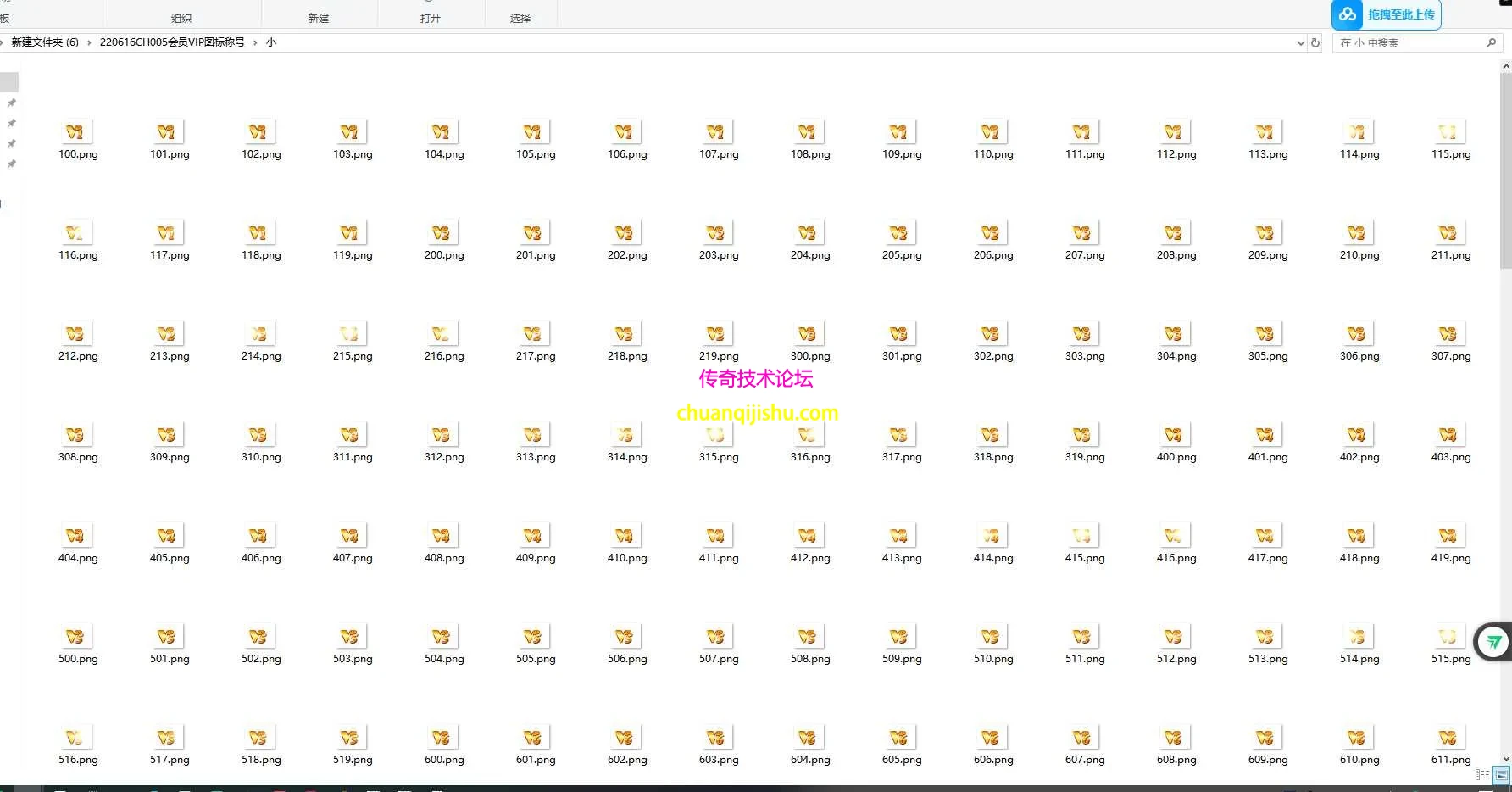Image resolution: width=1512 pixels, height=792 pixels.
Task: Select the 400.png file icon
Action: click(1176, 435)
